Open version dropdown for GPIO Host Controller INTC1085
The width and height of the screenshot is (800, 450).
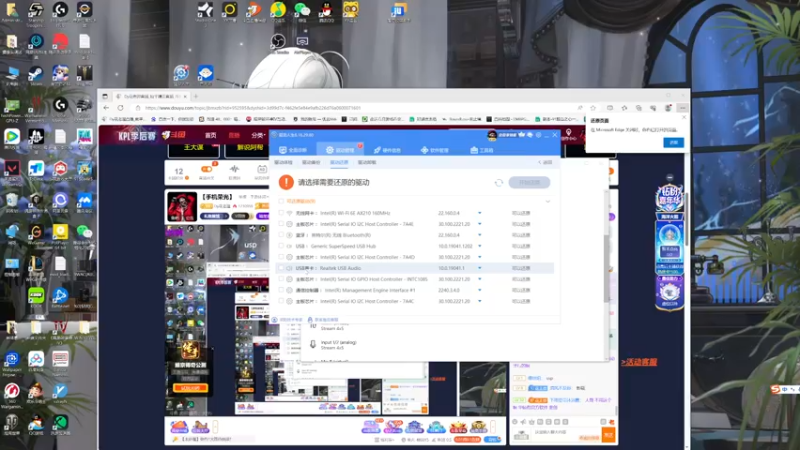point(480,280)
